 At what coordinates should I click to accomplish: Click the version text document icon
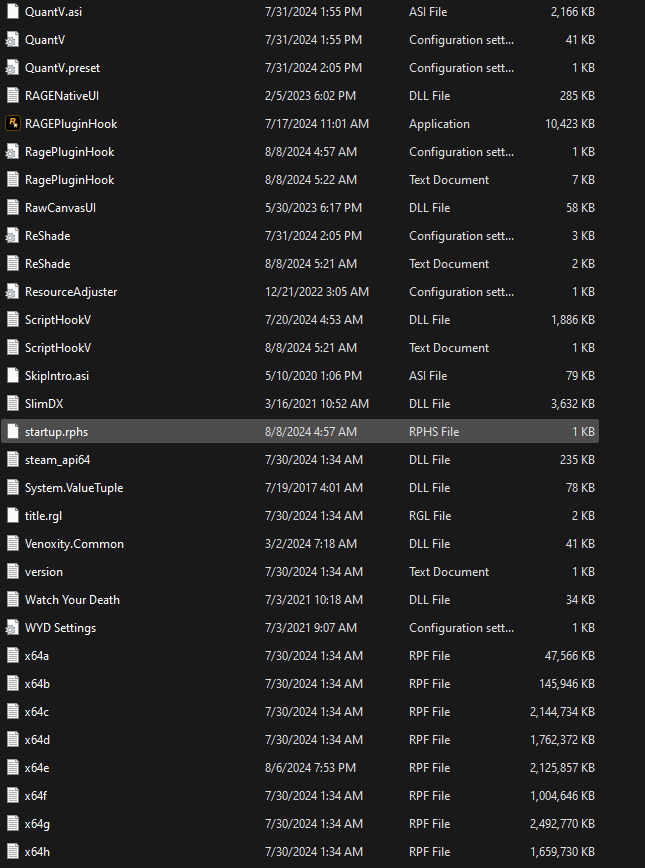[x=13, y=571]
